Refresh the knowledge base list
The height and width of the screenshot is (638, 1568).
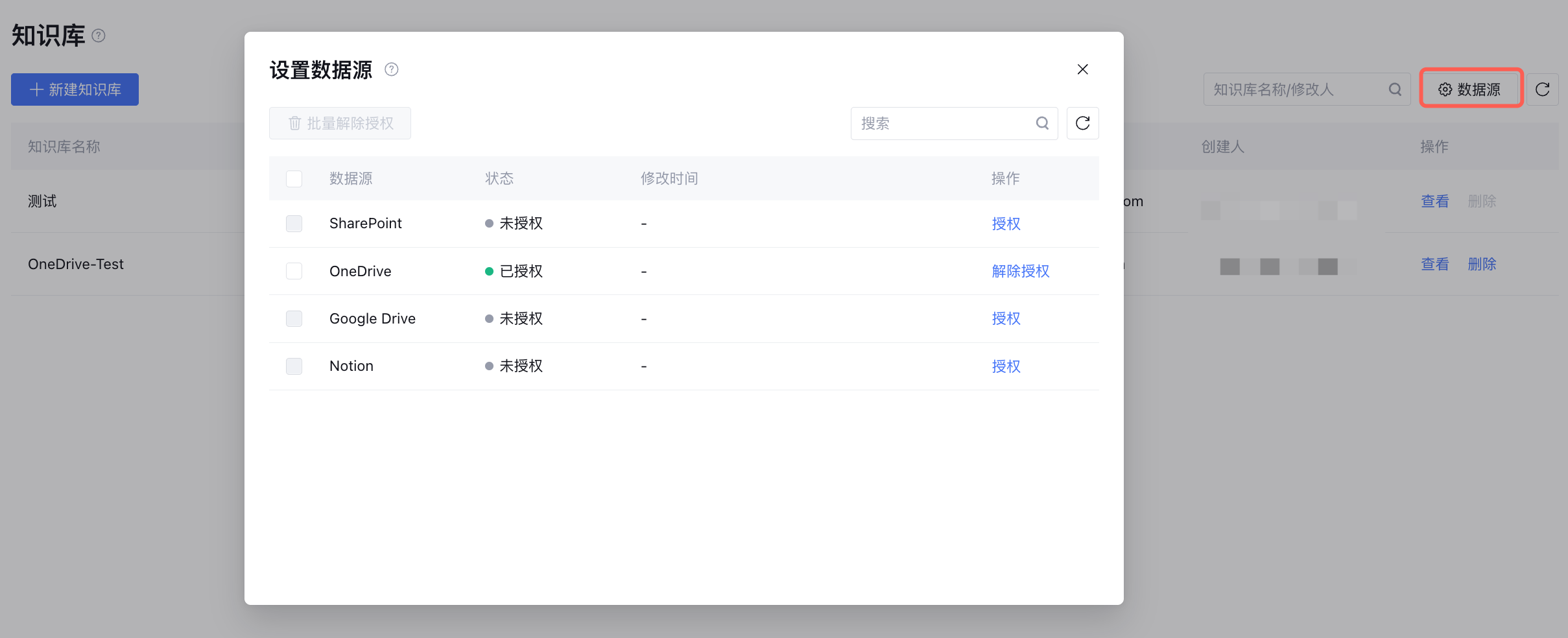(x=1543, y=89)
